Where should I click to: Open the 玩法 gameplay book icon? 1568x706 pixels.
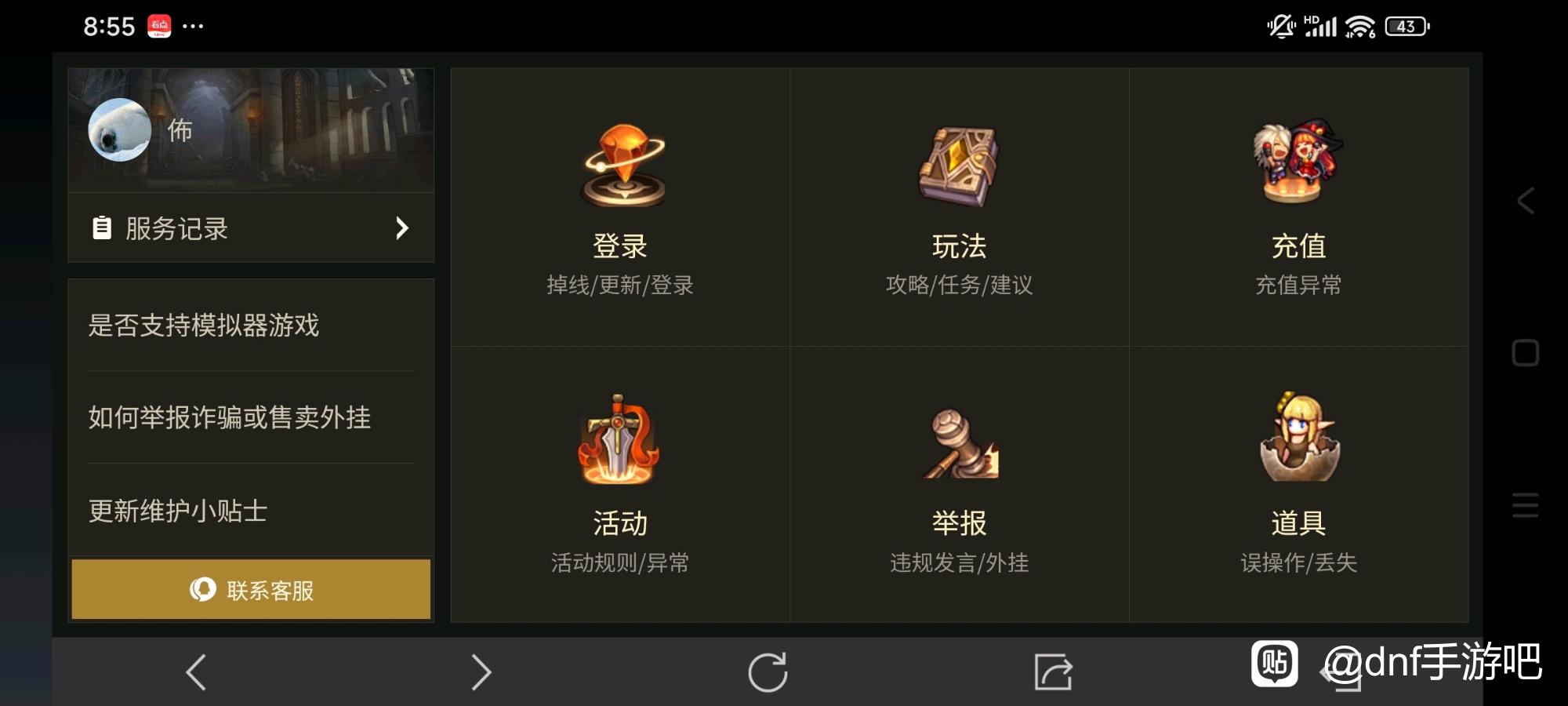click(x=958, y=166)
